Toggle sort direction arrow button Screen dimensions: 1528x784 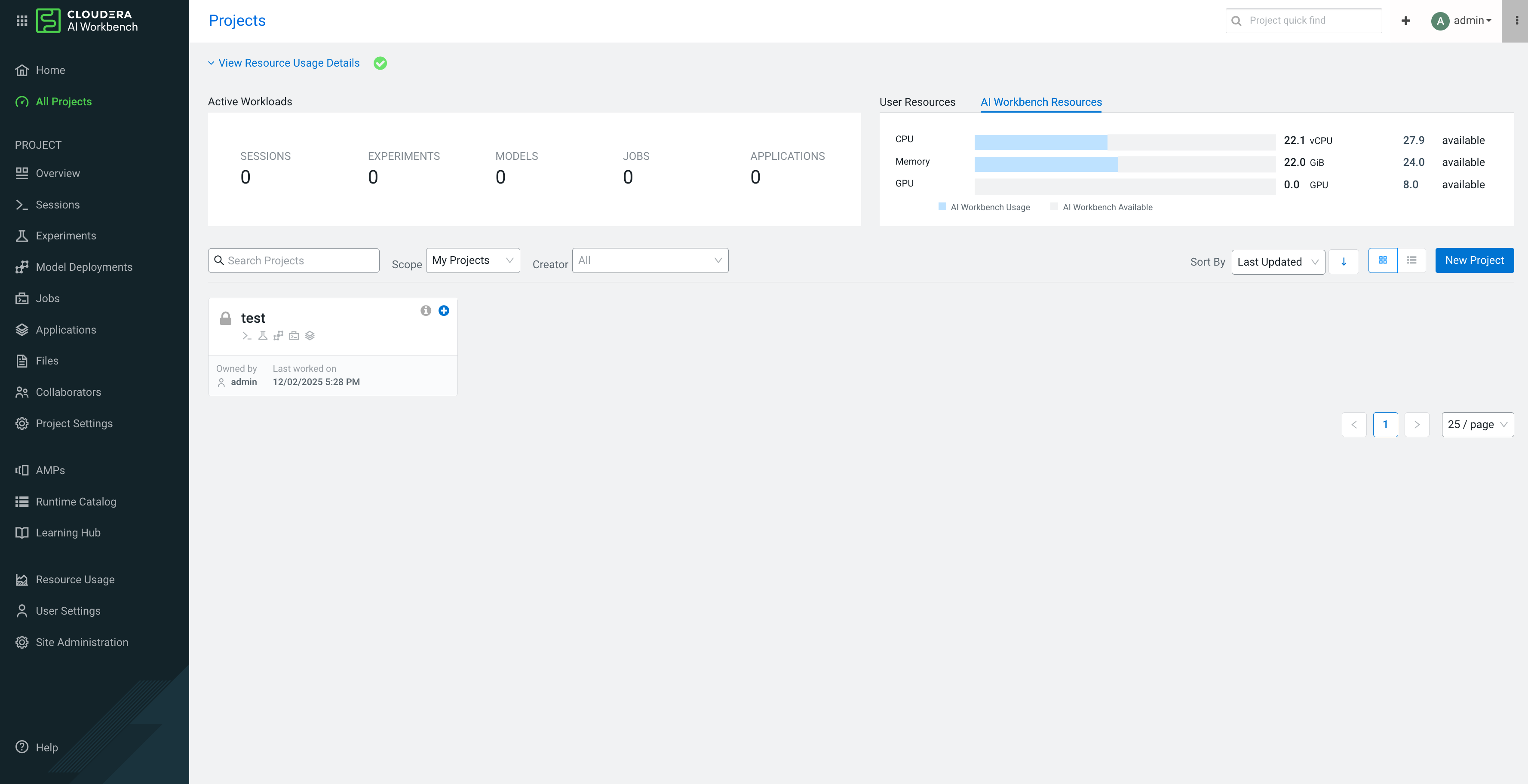coord(1344,261)
